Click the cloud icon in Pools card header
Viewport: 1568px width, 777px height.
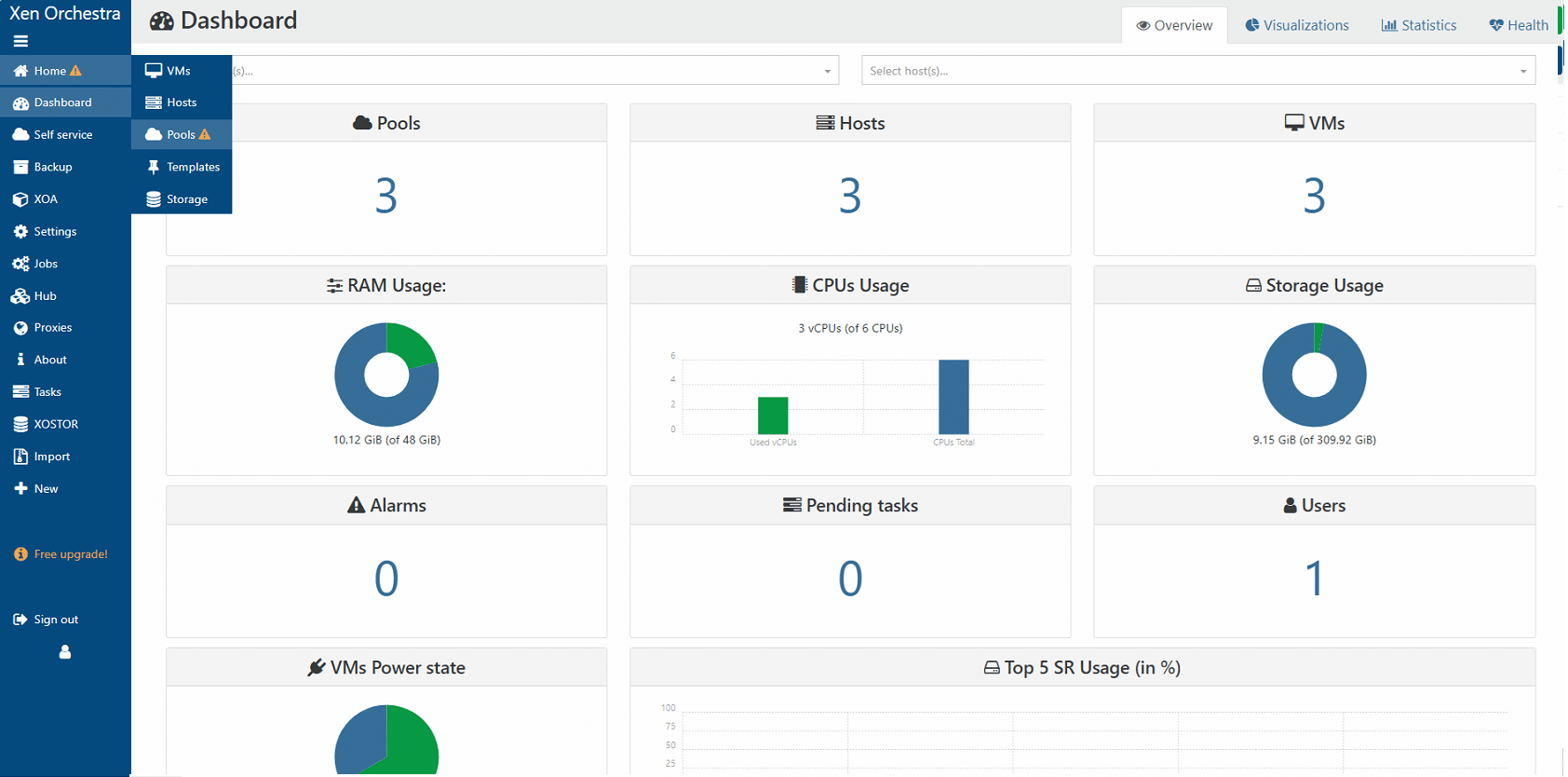coord(362,123)
